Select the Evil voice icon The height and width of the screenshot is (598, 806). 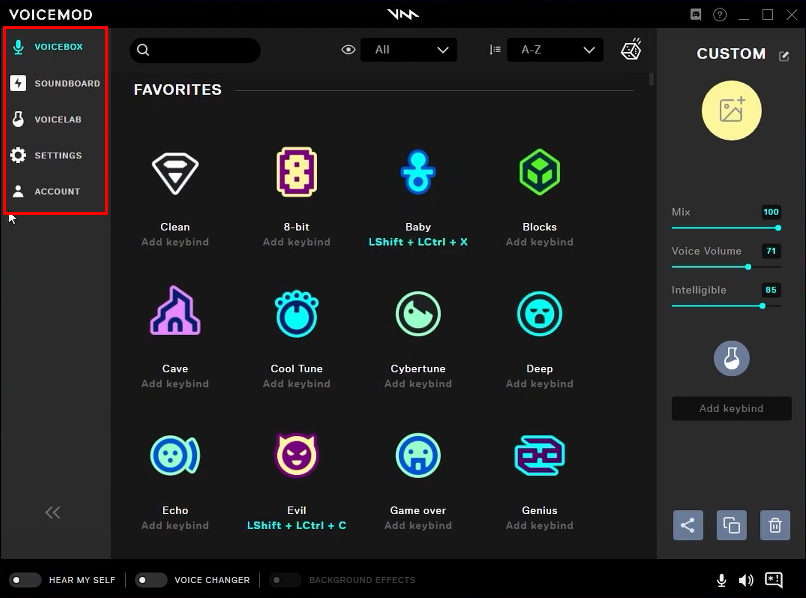(x=297, y=455)
